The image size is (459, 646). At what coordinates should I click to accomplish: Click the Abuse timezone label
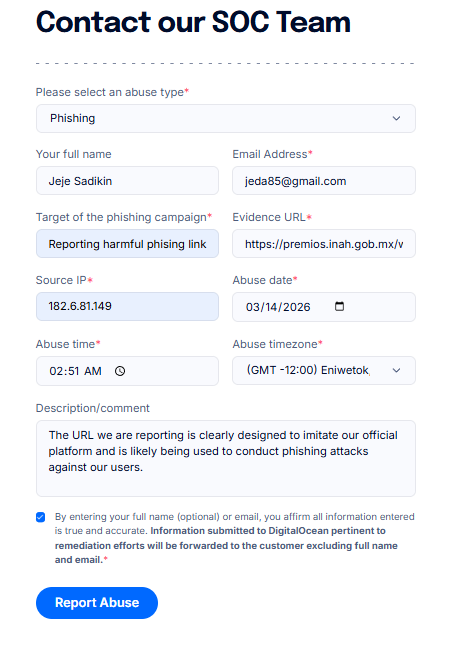[x=277, y=344]
